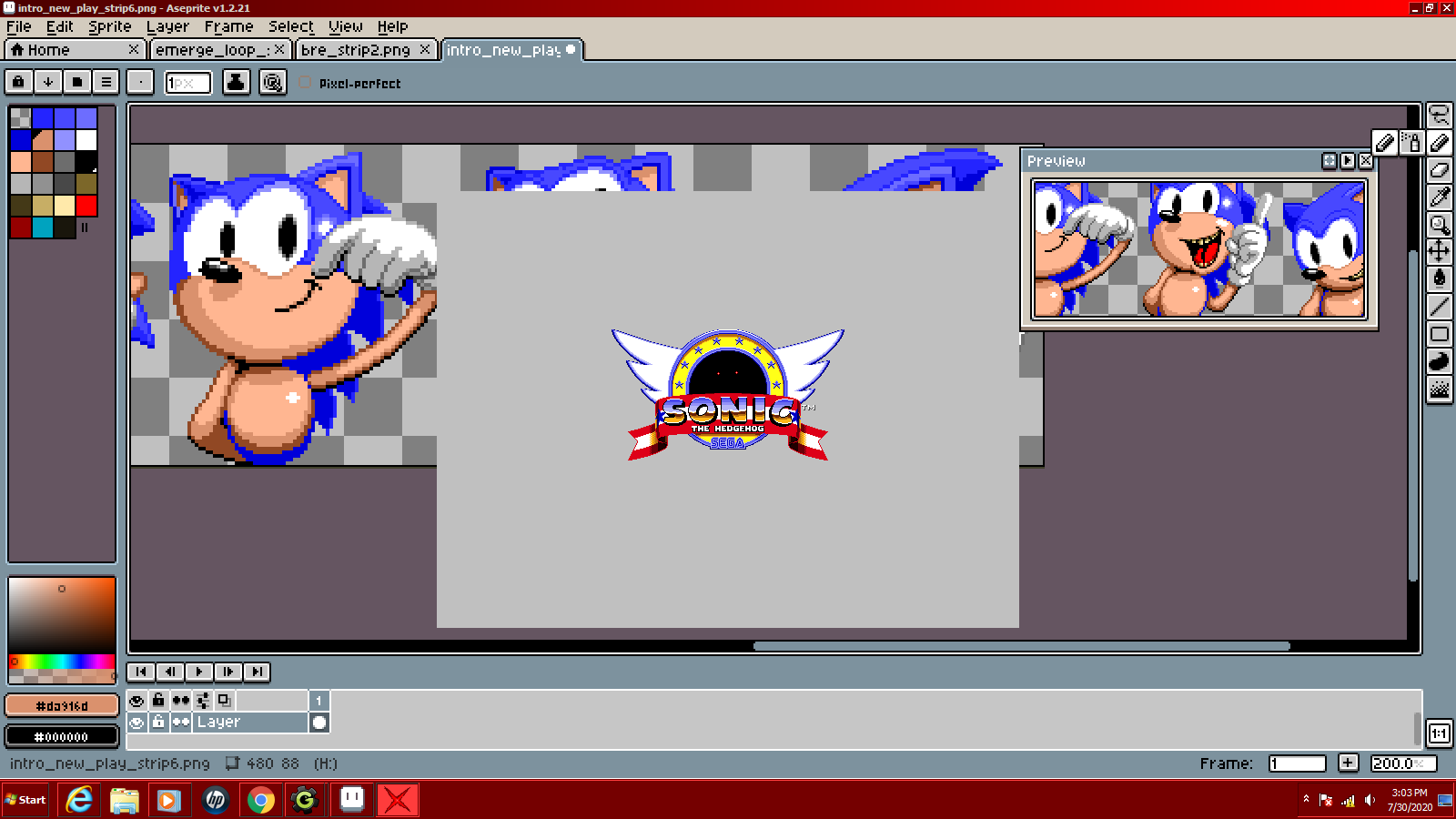
Task: Open the Edit menu
Action: click(60, 26)
